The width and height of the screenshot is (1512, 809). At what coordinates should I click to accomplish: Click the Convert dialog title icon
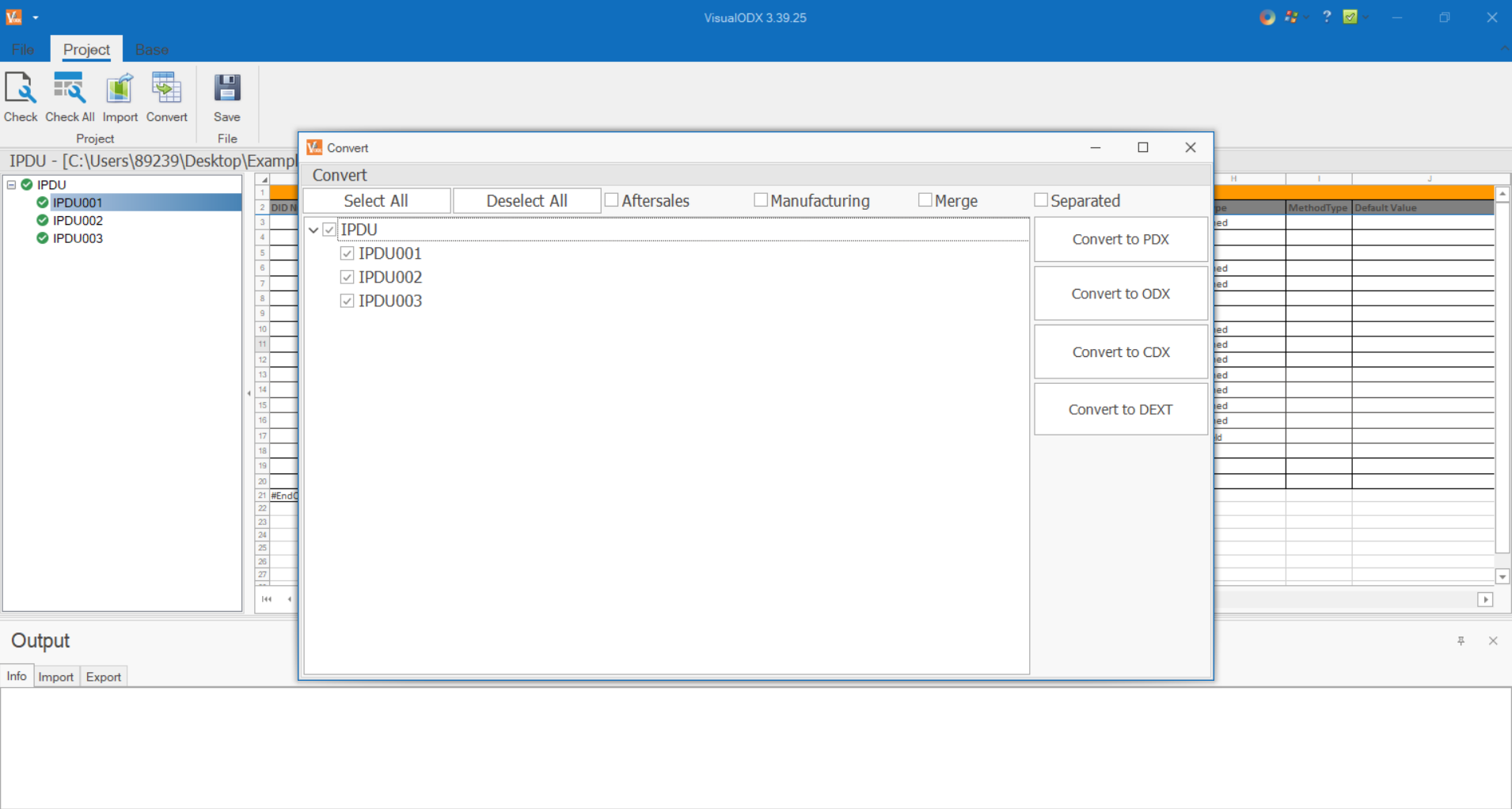(314, 147)
